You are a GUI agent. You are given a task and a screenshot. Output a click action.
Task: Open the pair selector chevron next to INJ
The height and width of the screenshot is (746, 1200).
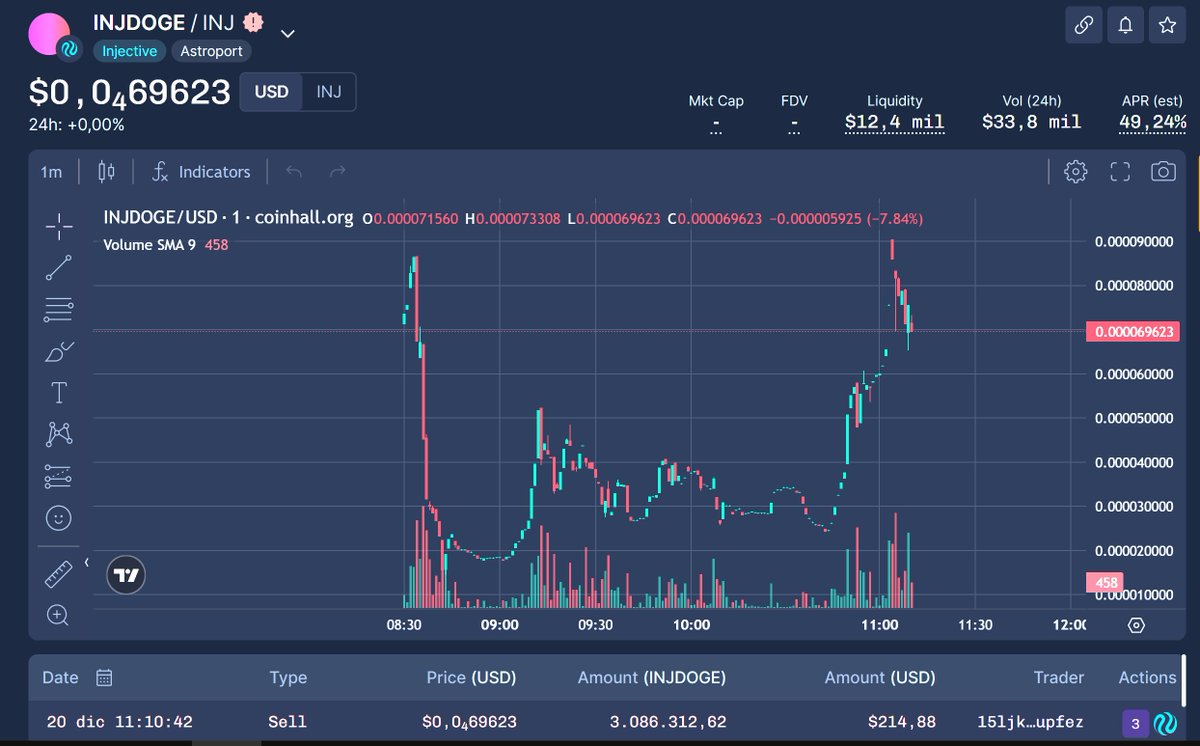(x=287, y=34)
